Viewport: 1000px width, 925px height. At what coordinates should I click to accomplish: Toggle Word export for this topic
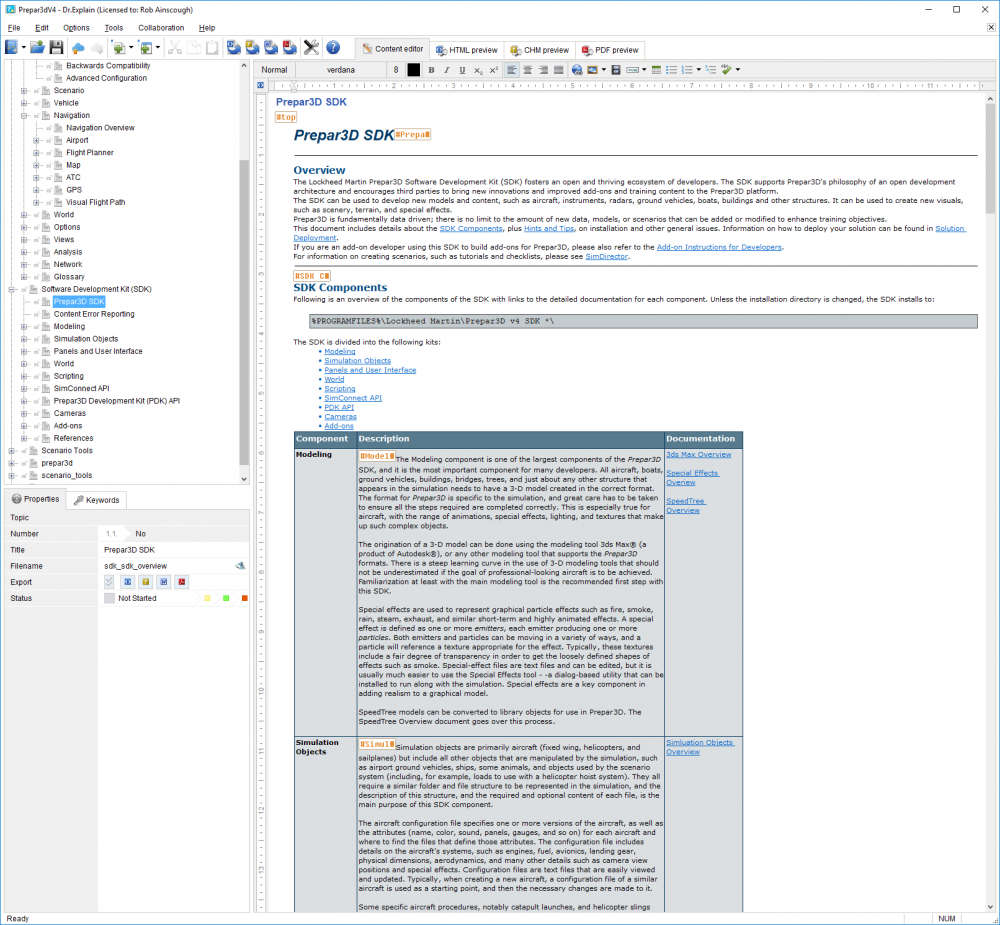coord(164,582)
